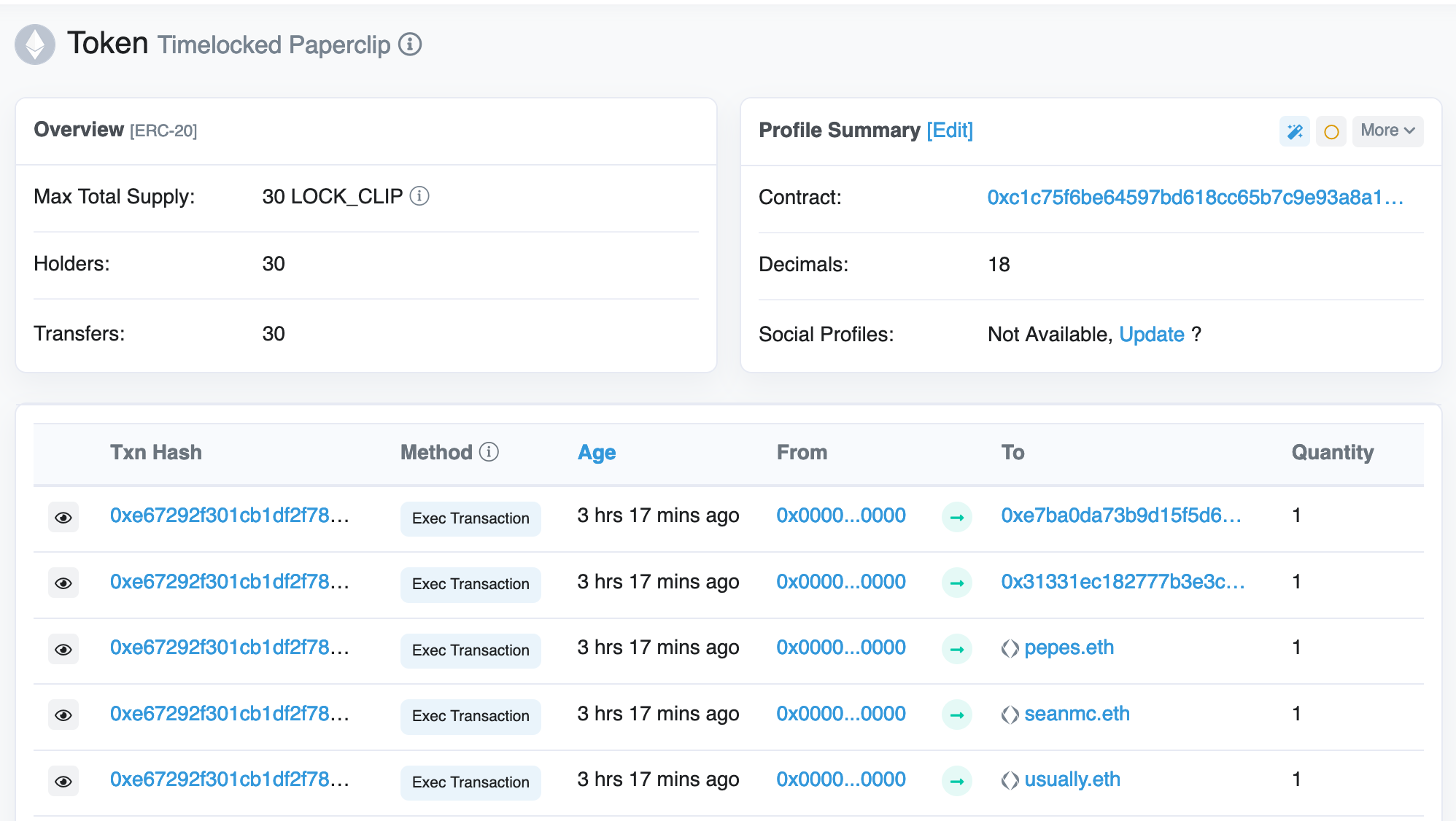The height and width of the screenshot is (821, 1456).
Task: Click the circle status icon in Profile Summary
Action: [1330, 130]
